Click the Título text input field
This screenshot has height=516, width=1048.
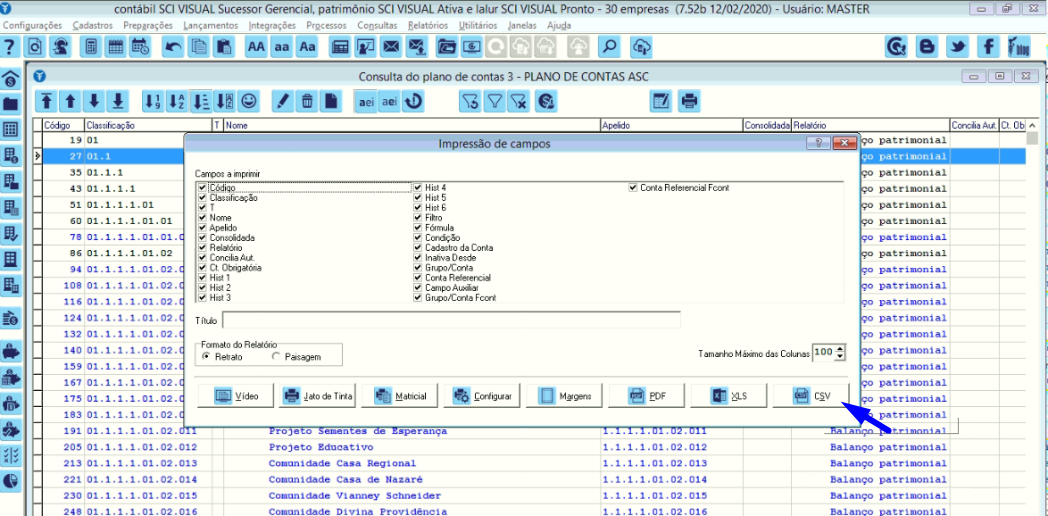click(x=451, y=320)
